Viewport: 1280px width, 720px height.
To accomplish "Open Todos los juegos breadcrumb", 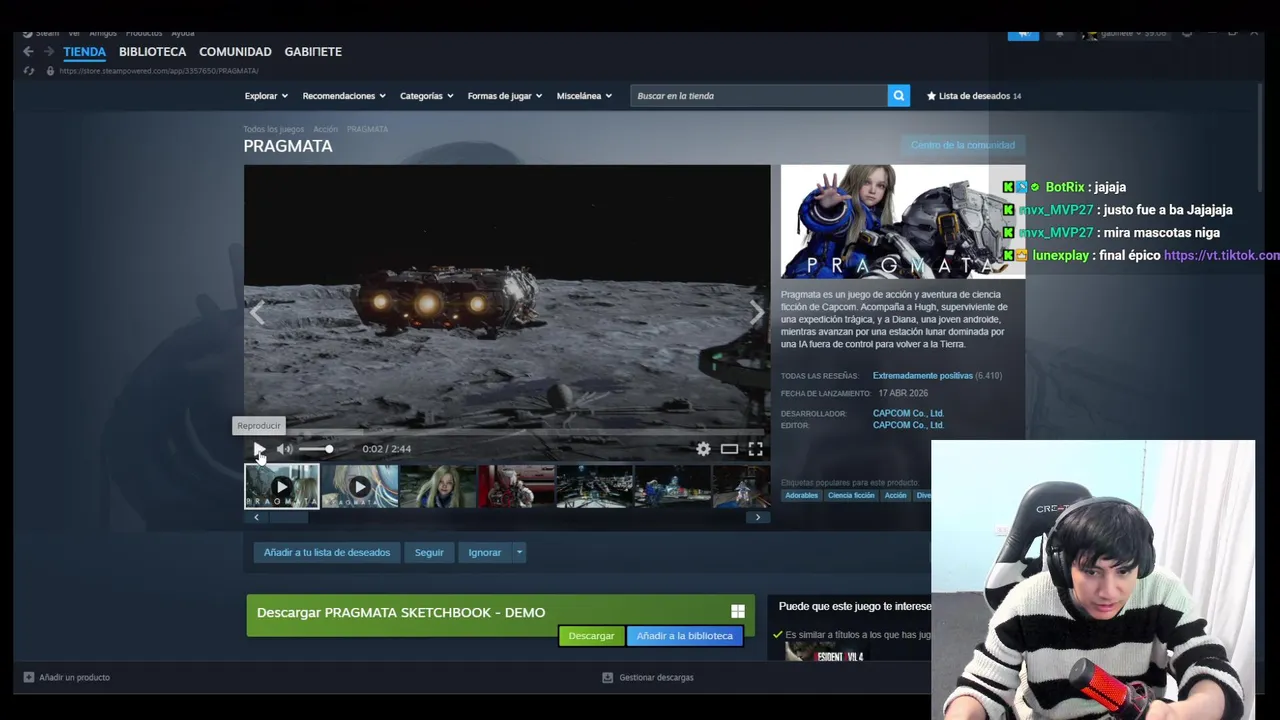I will click(x=273, y=129).
